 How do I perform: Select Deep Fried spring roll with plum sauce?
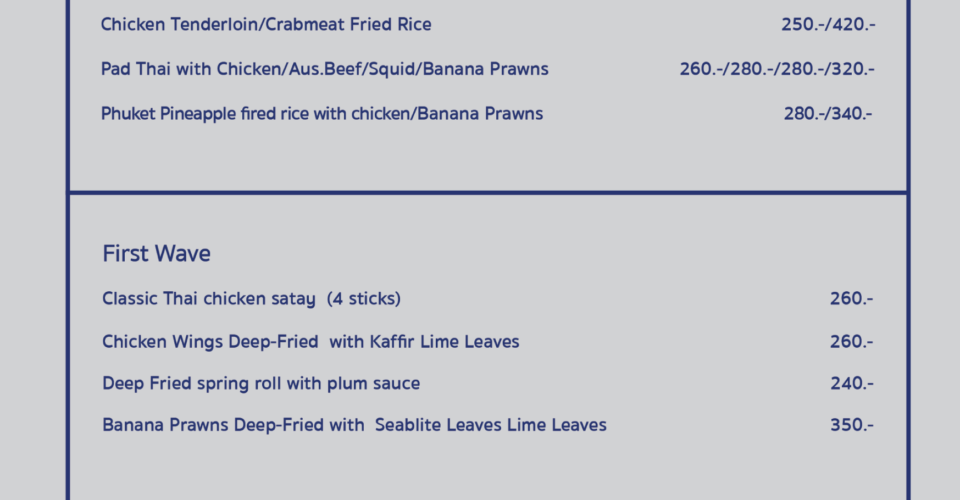coord(260,384)
